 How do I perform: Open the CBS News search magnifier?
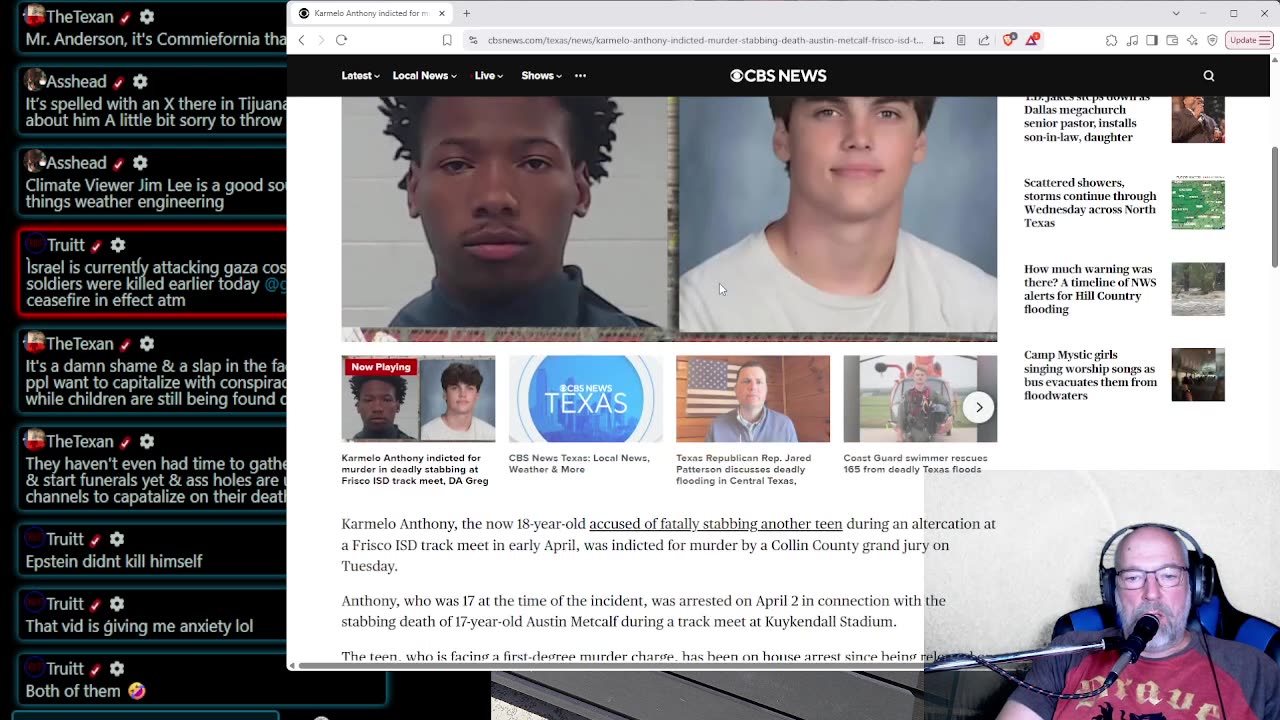click(x=1209, y=76)
